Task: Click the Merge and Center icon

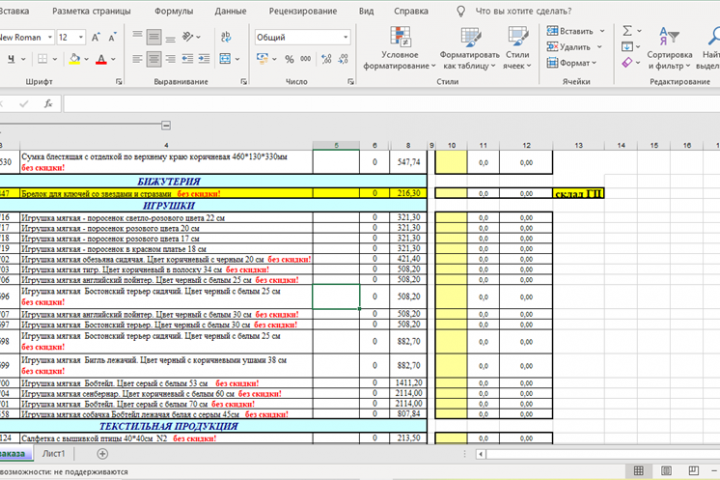Action: click(225, 59)
